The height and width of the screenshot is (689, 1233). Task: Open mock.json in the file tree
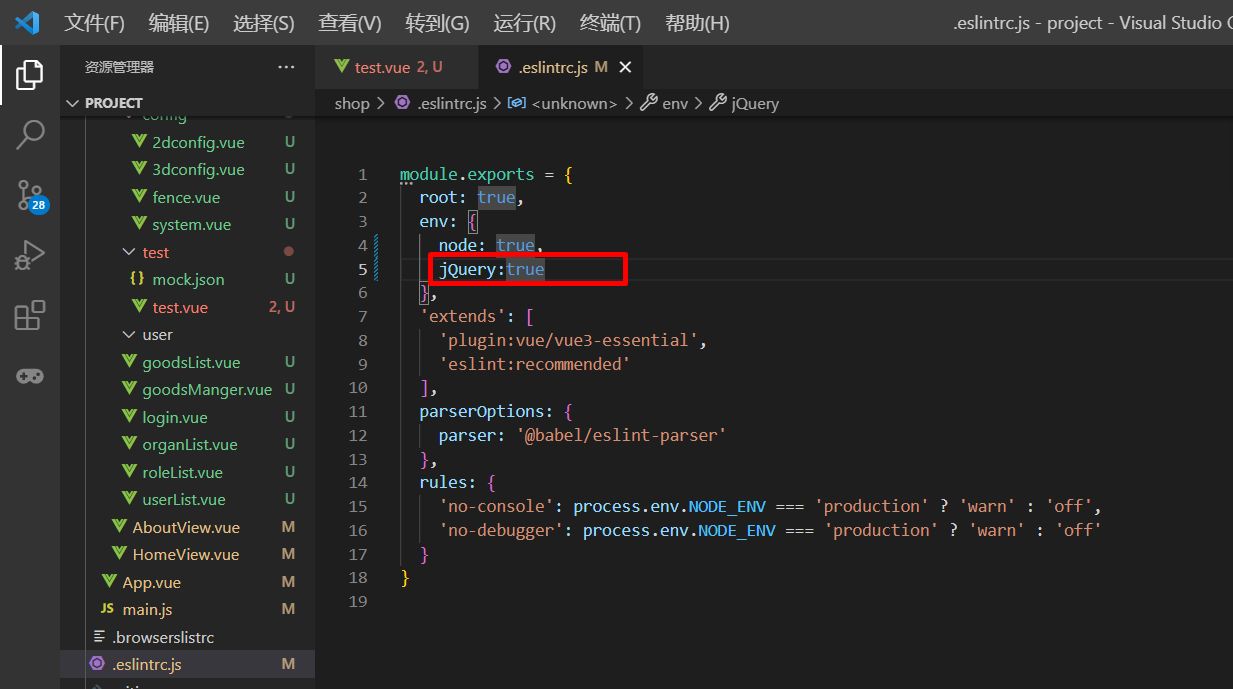tap(188, 280)
